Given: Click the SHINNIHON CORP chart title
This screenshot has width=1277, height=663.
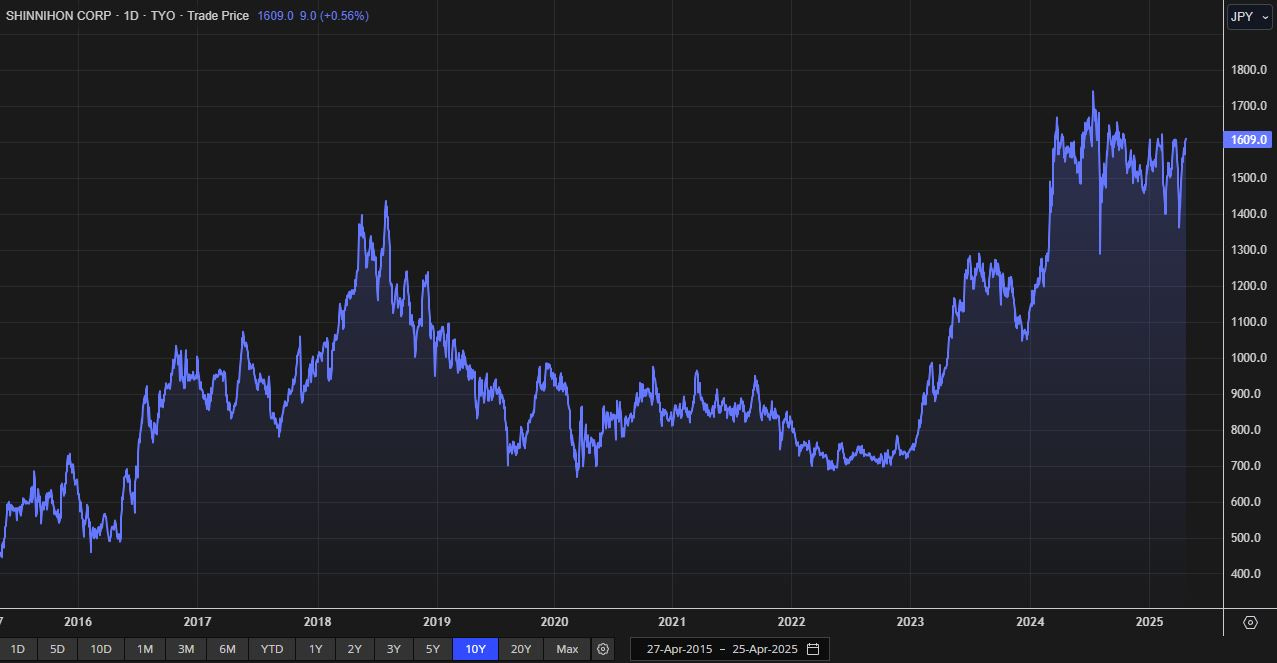Looking at the screenshot, I should point(58,16).
